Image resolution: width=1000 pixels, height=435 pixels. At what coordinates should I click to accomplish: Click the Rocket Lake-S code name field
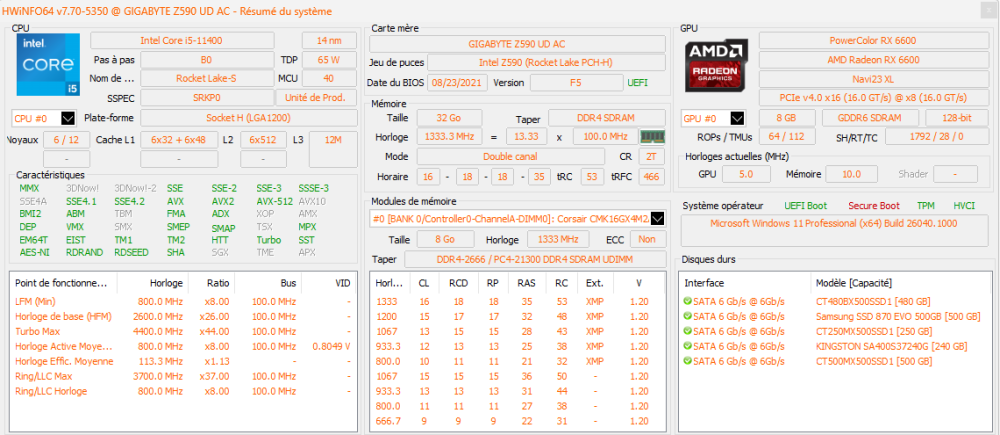point(207,78)
